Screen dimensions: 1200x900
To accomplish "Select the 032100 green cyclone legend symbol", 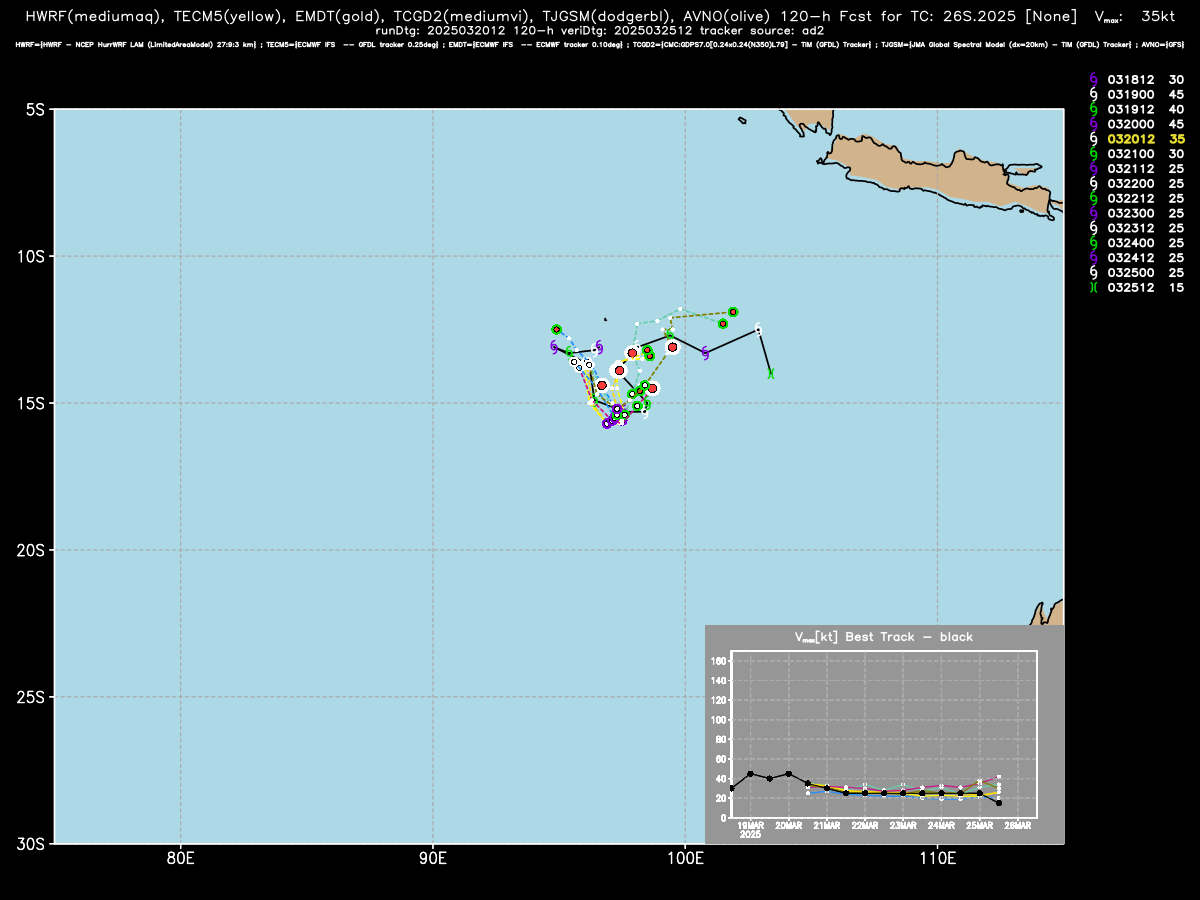I will tap(1093, 155).
